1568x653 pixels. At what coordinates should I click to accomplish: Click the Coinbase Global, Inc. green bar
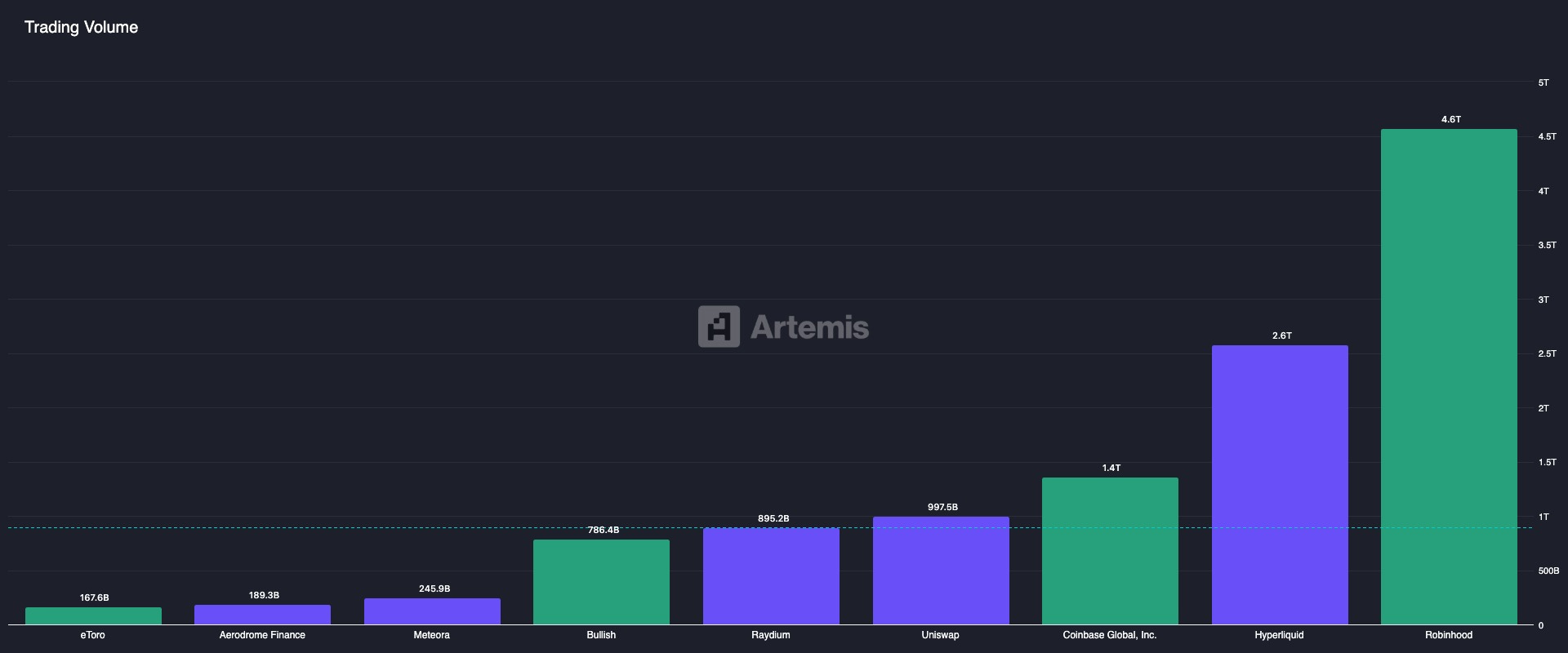(x=1110, y=551)
